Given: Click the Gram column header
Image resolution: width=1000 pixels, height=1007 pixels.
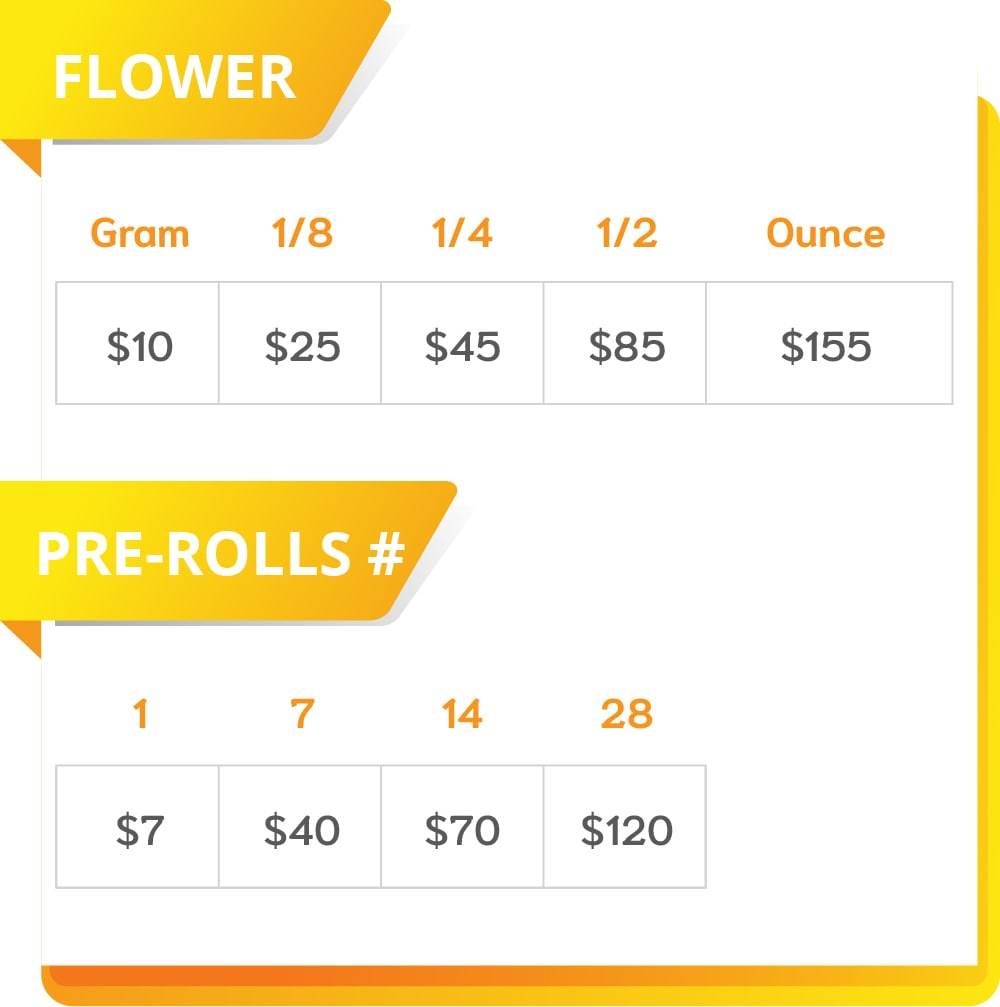Looking at the screenshot, I should tap(139, 233).
